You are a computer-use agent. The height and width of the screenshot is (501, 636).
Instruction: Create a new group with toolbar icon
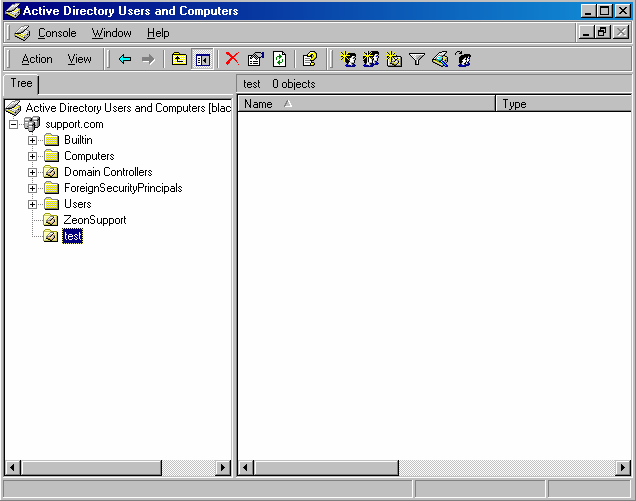(x=371, y=59)
